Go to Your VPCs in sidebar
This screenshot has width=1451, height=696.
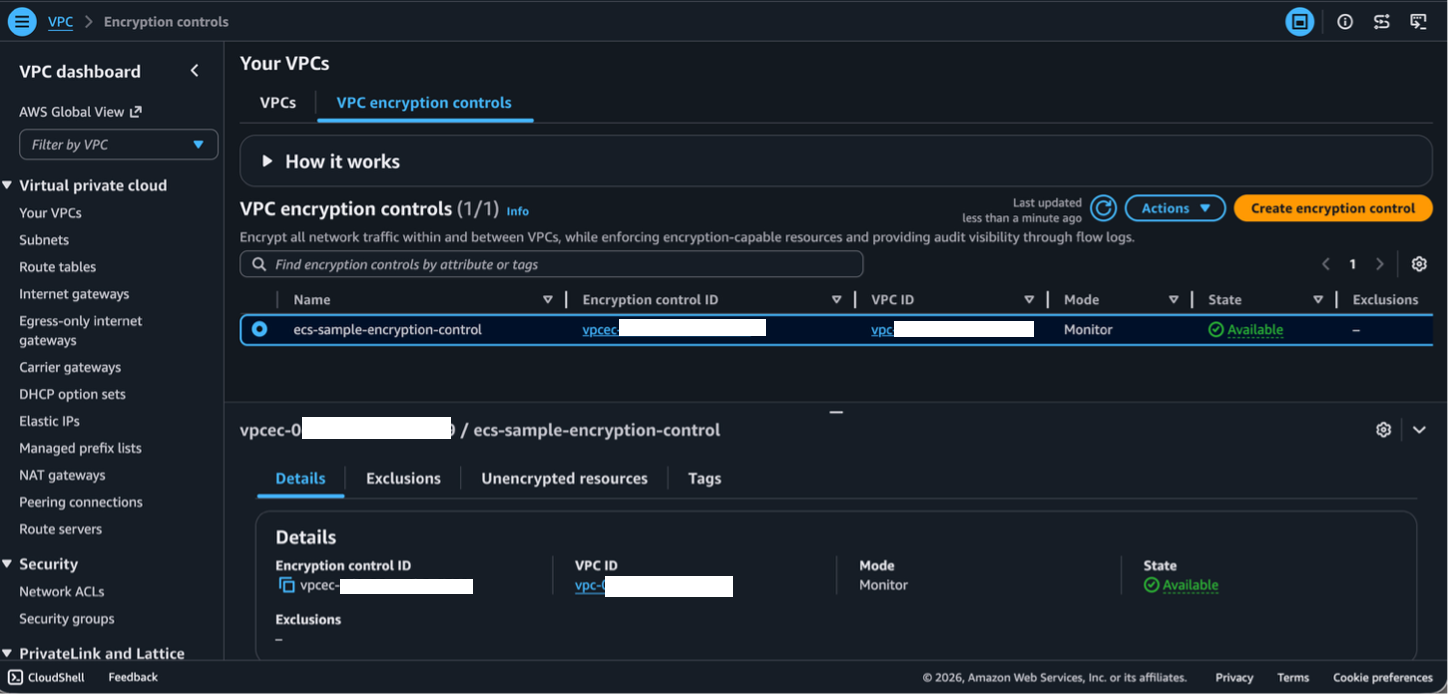(50, 213)
